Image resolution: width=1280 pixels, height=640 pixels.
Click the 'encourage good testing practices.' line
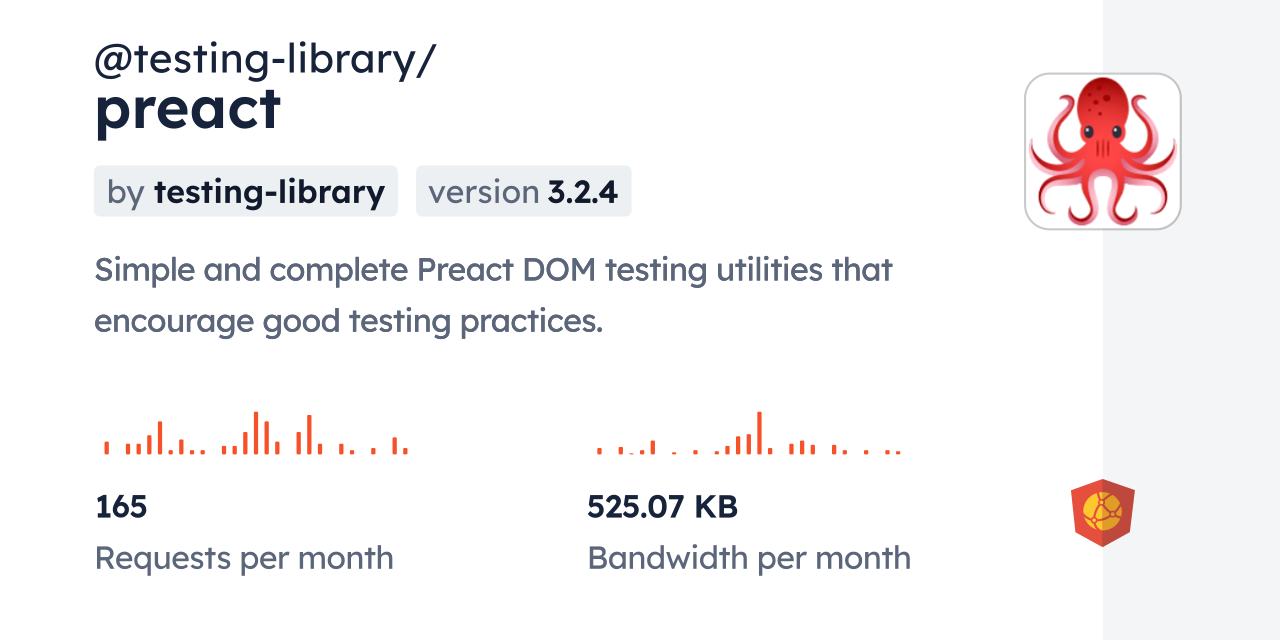click(x=349, y=322)
